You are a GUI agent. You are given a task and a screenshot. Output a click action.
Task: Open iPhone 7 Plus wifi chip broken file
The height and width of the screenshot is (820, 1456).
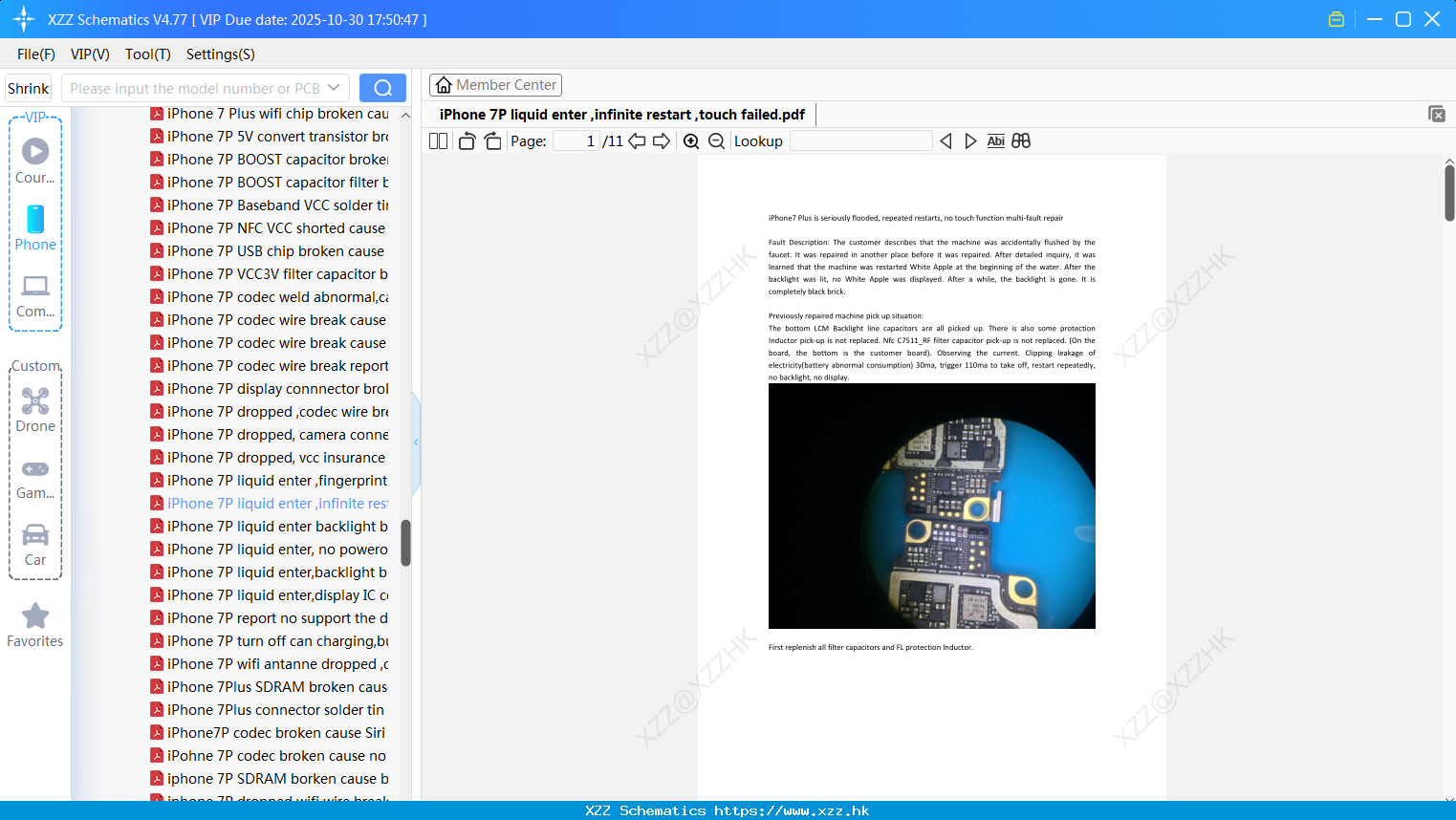[x=270, y=114]
